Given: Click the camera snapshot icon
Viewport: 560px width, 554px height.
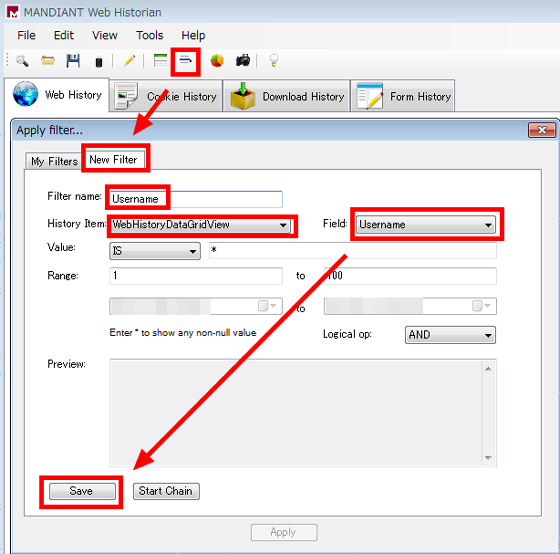Looking at the screenshot, I should [243, 61].
